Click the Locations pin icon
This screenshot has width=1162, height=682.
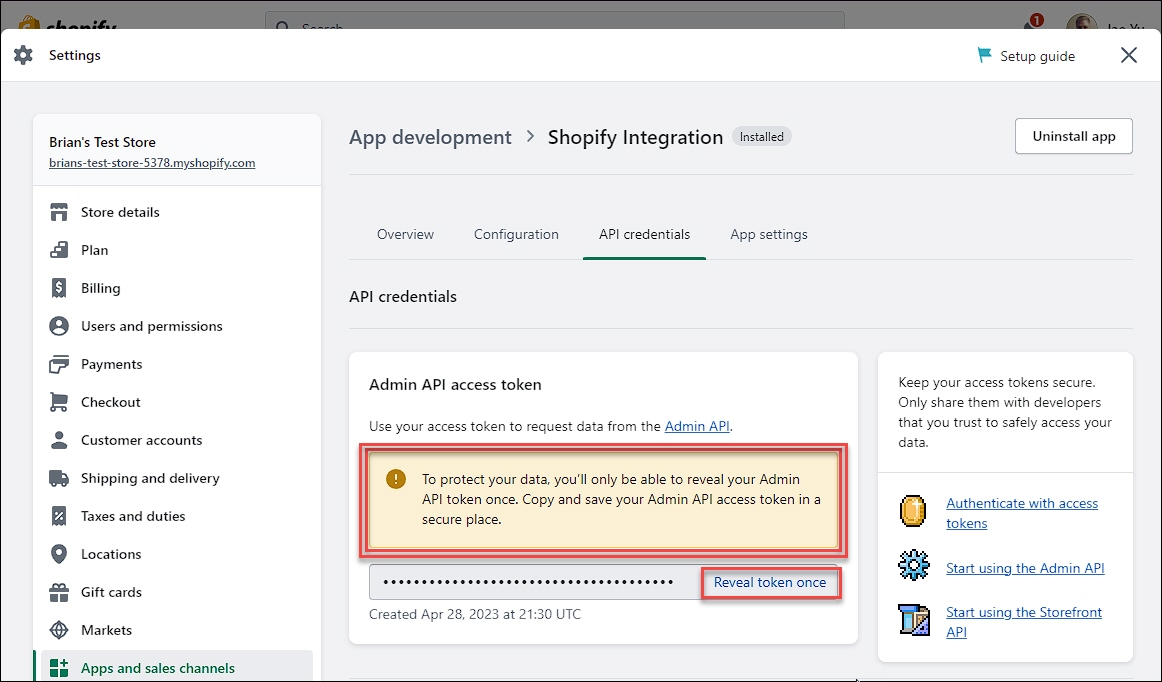coord(59,554)
